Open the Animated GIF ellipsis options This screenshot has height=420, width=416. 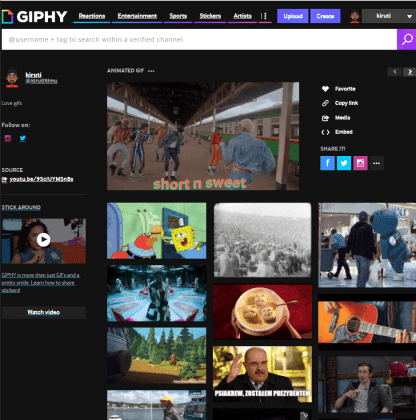tap(151, 71)
